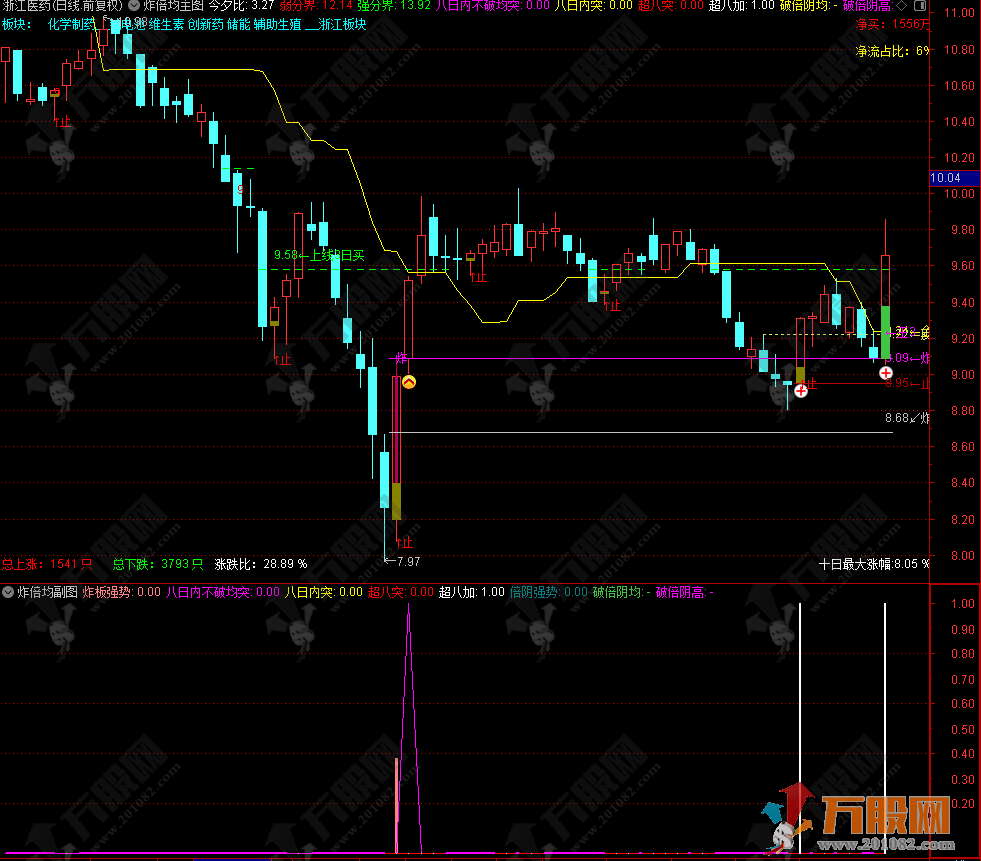Click the 总上涨: 1541 只 statistic
This screenshot has width=981, height=861.
pos(47,564)
